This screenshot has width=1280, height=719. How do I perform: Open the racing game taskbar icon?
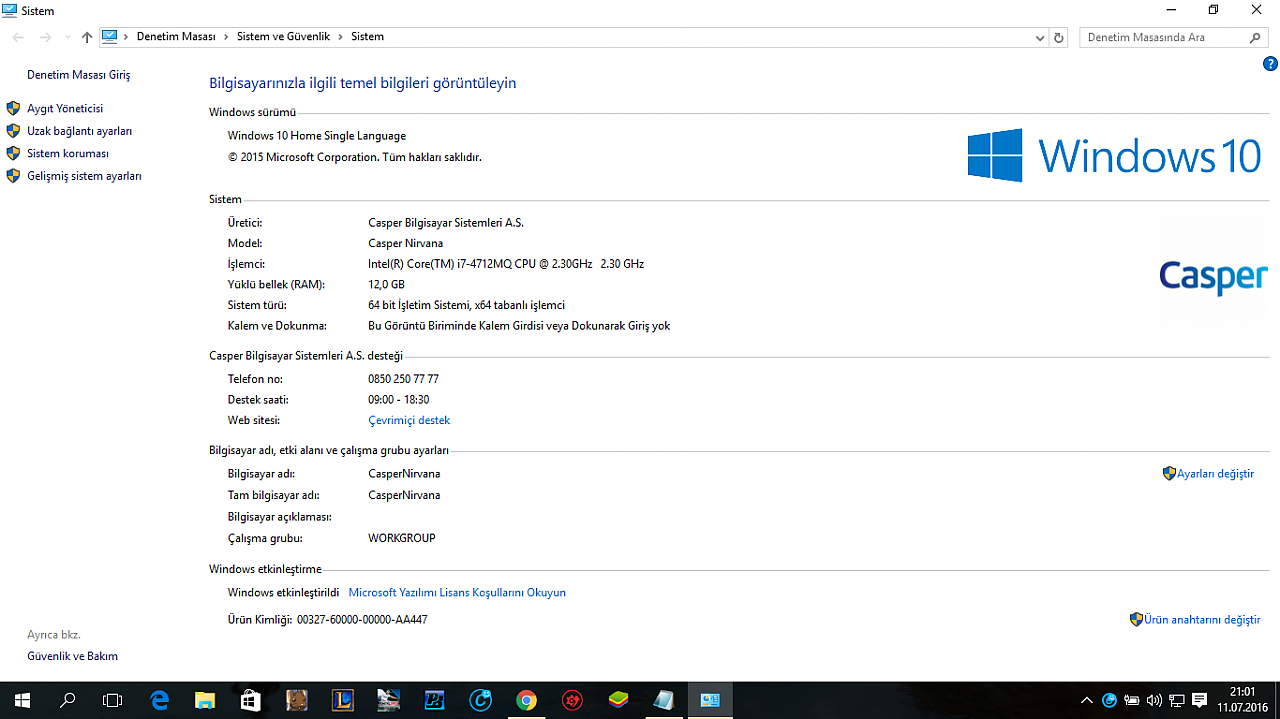389,701
